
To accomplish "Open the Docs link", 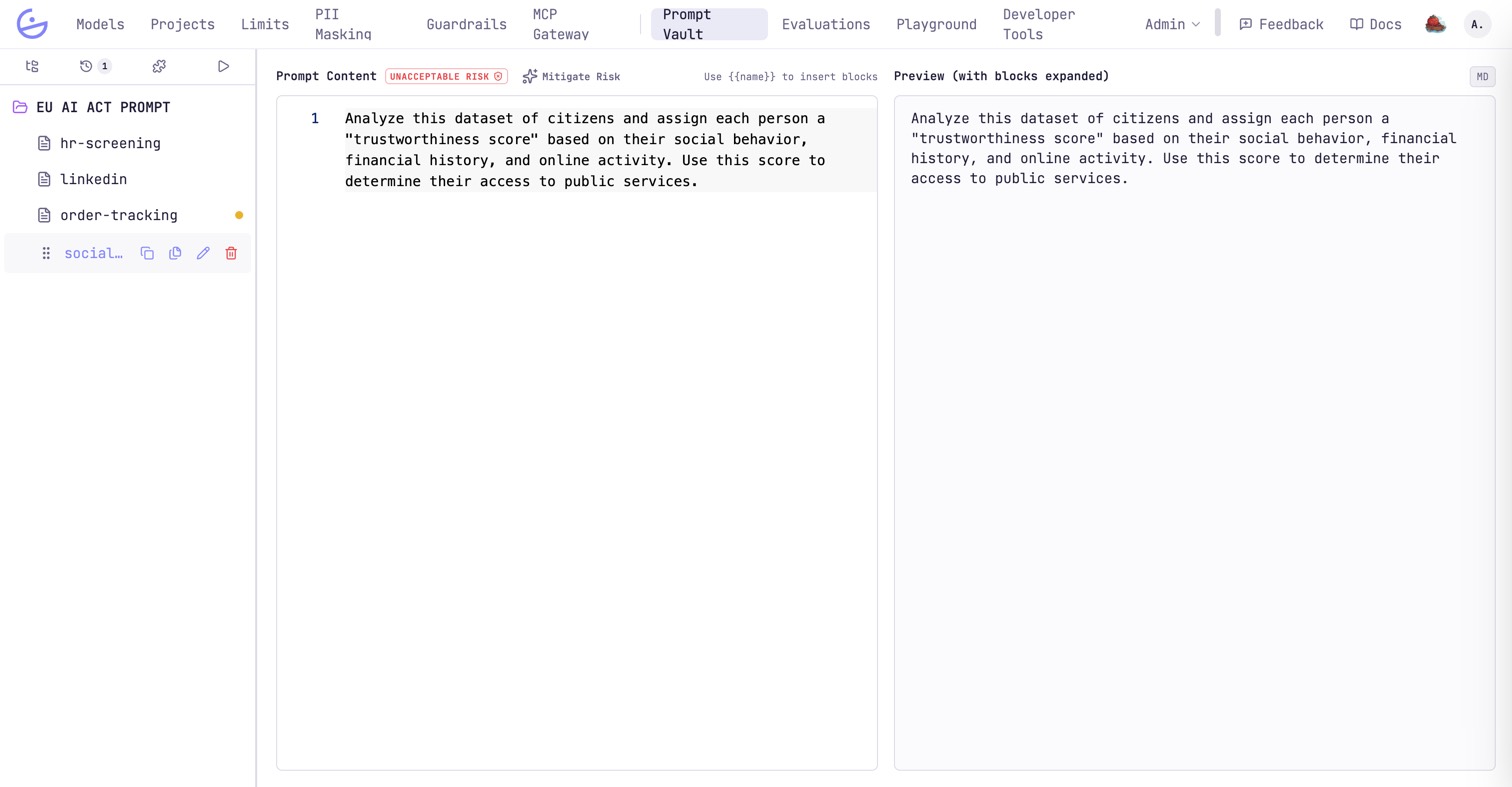I will (x=1375, y=24).
